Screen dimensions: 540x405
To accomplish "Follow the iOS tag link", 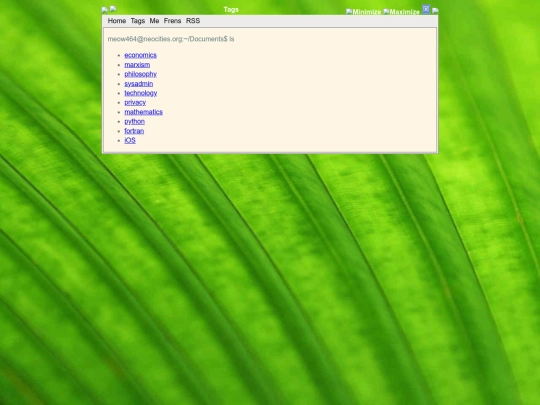I will (130, 141).
